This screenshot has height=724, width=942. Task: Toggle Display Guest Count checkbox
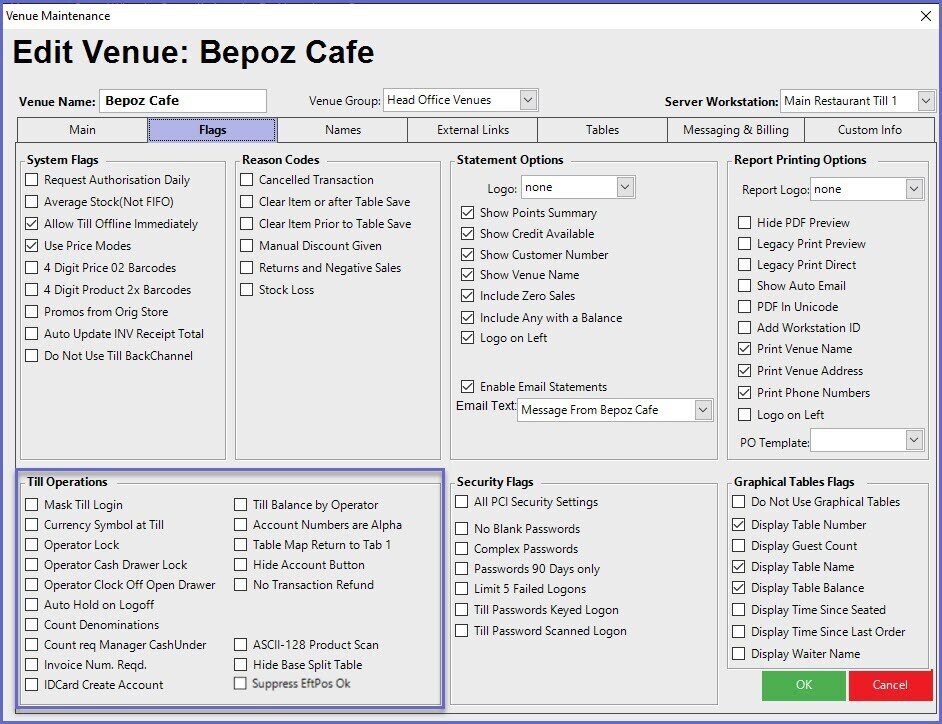point(739,546)
